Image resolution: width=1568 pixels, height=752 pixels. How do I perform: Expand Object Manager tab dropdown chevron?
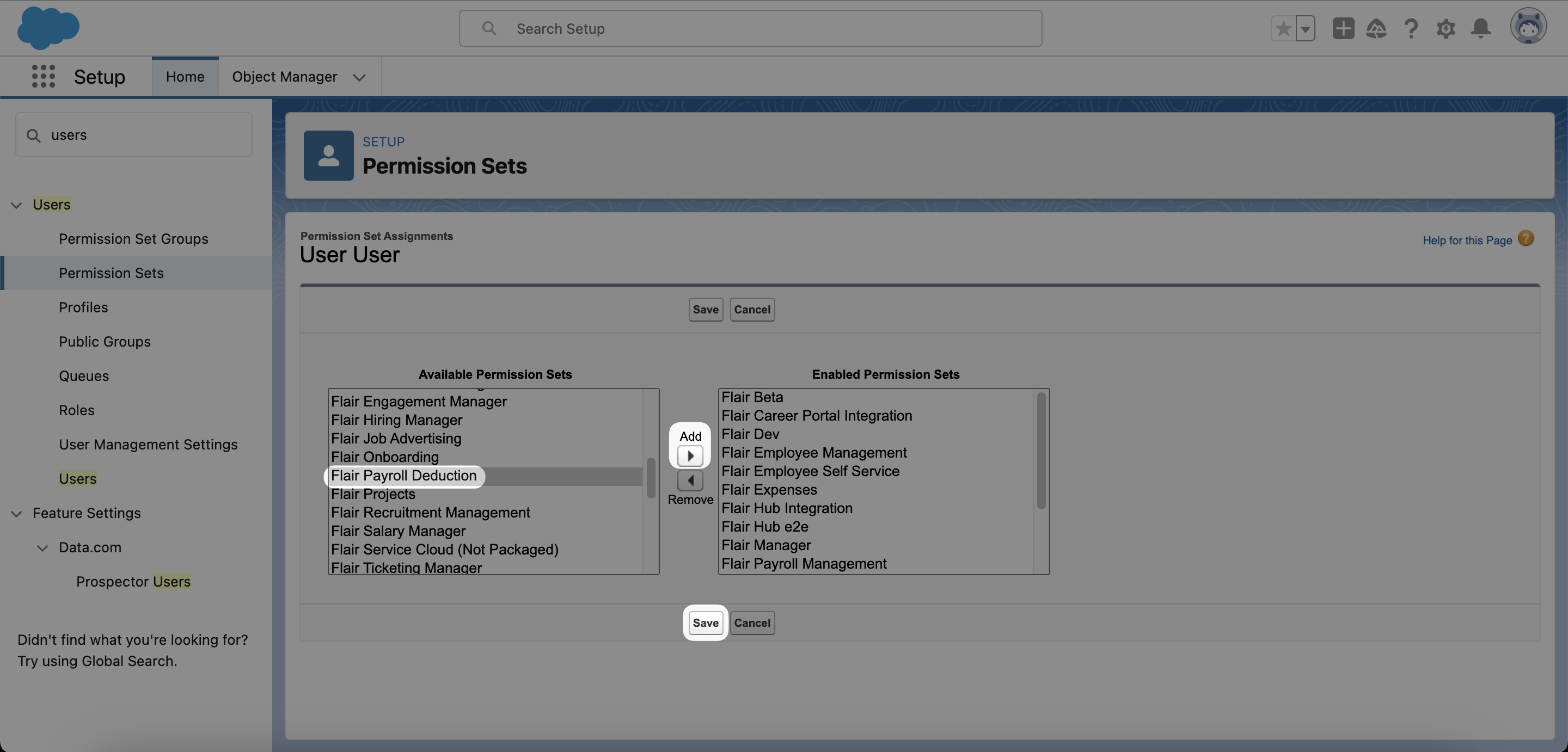coord(359,77)
